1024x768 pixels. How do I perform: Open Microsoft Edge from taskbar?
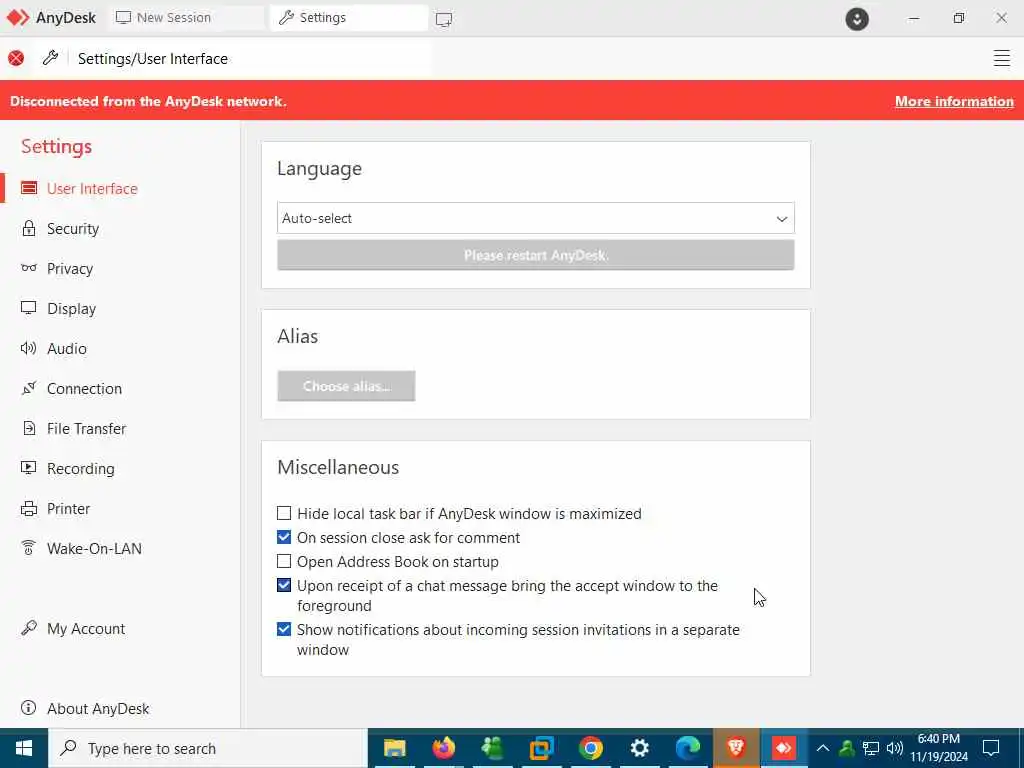click(688, 748)
